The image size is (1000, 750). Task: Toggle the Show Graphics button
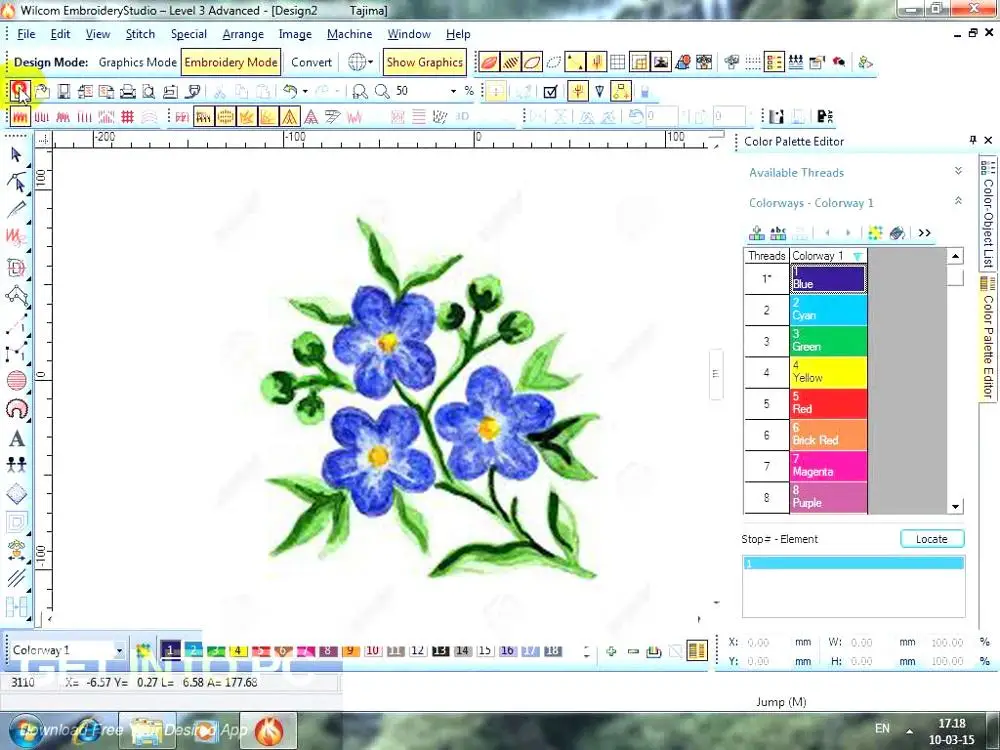pos(424,62)
